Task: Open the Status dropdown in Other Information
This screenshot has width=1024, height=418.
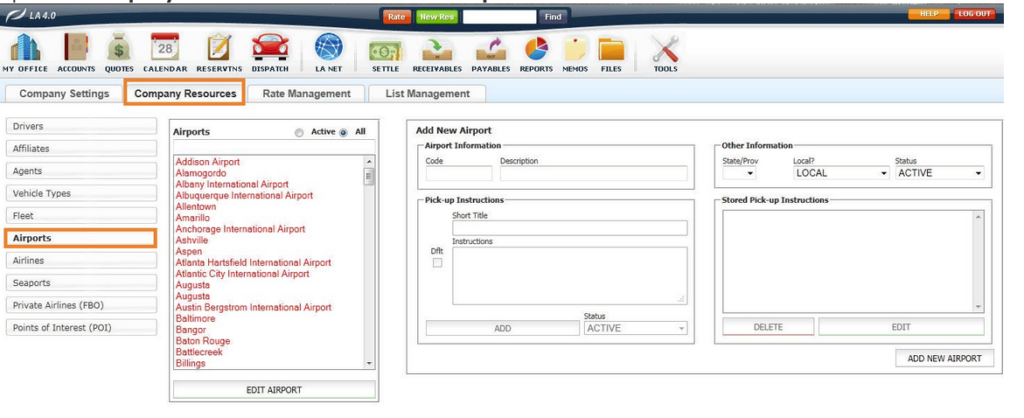Action: 938,173
